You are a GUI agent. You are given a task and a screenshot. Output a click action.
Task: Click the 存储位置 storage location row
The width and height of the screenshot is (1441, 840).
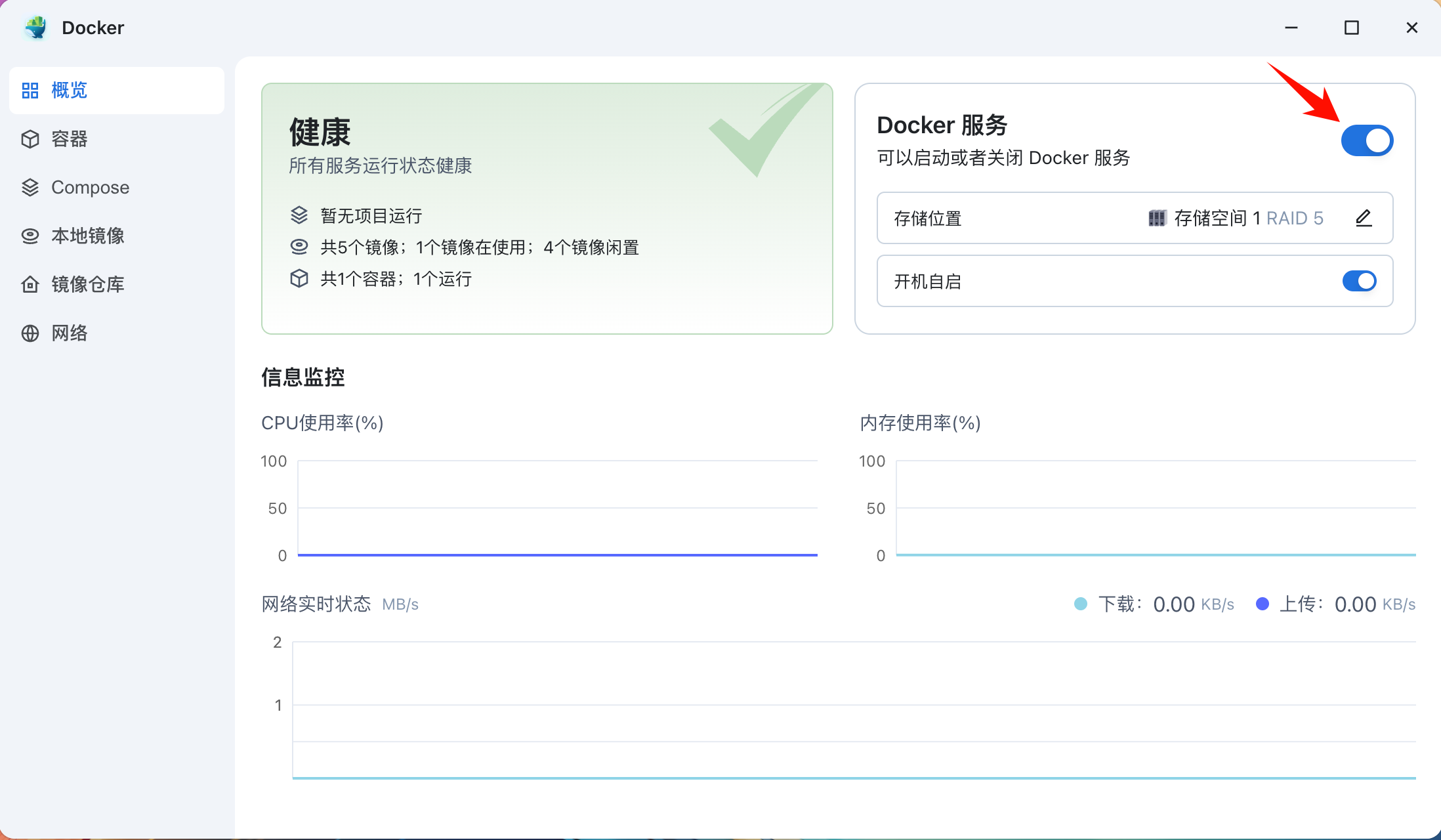(x=1135, y=218)
